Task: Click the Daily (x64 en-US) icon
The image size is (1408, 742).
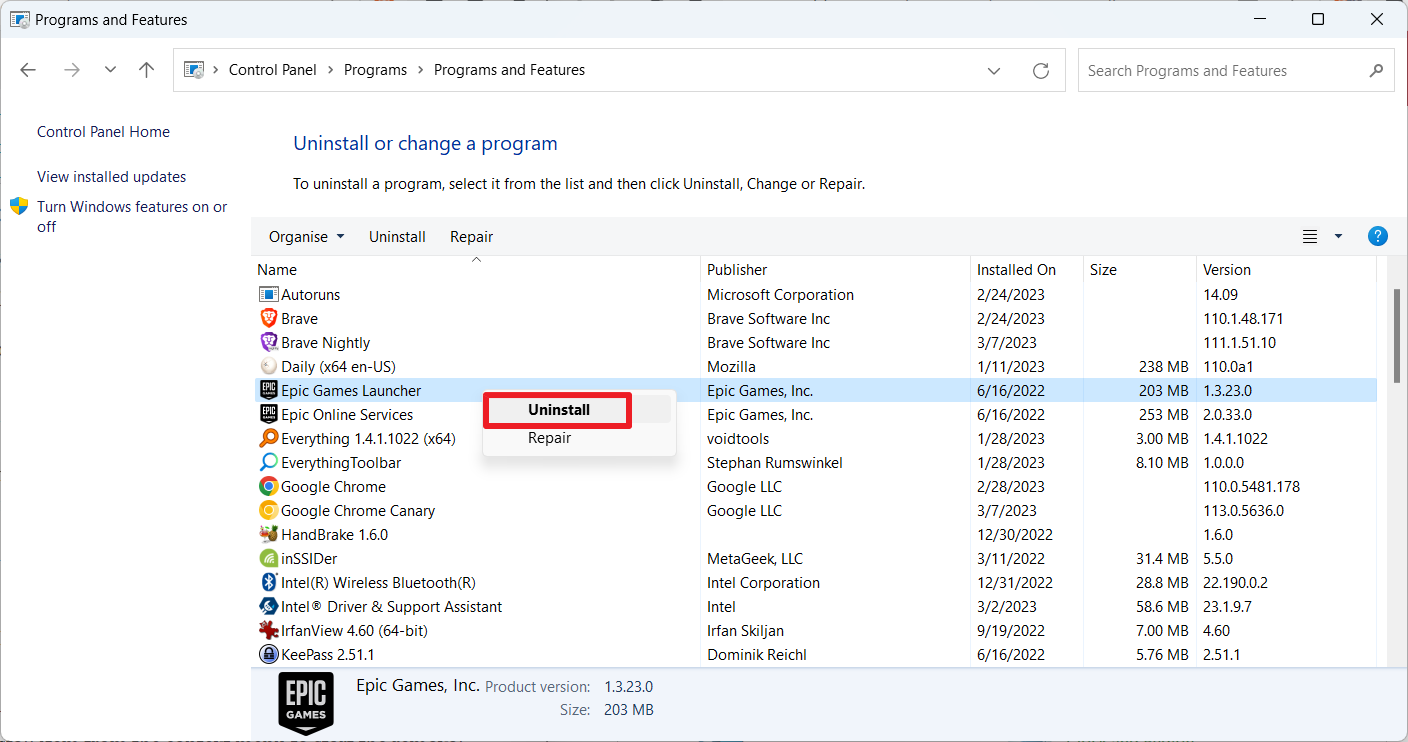Action: coord(268,367)
